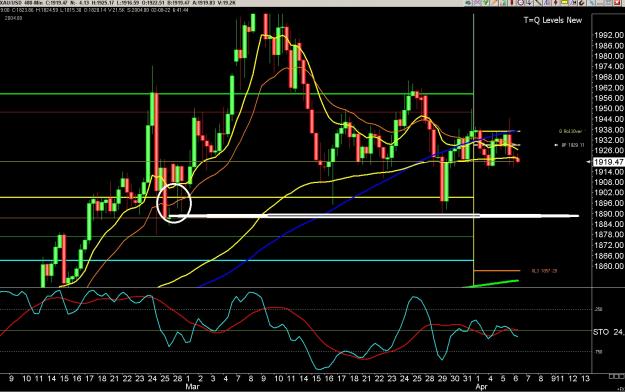
Task: Select the 1956.00 price axis label
Action: [x=609, y=98]
